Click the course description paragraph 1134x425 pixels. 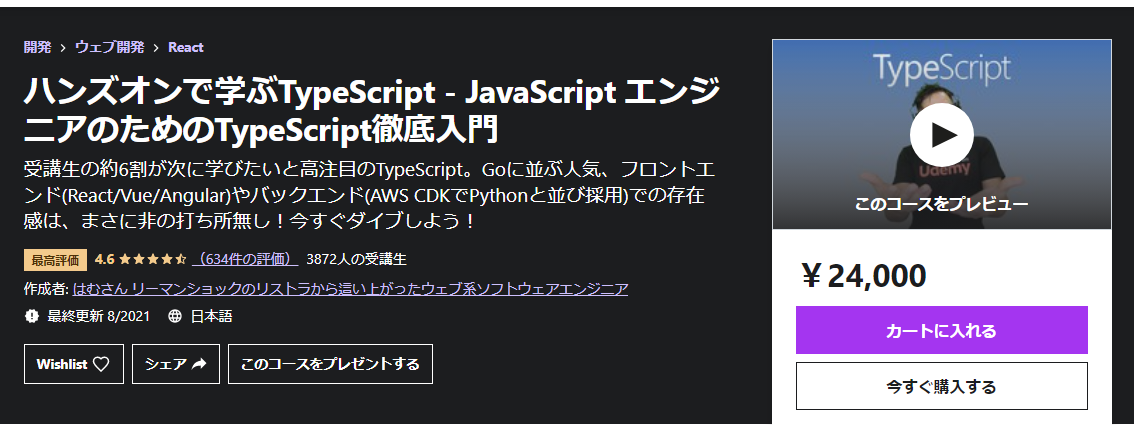click(x=370, y=195)
